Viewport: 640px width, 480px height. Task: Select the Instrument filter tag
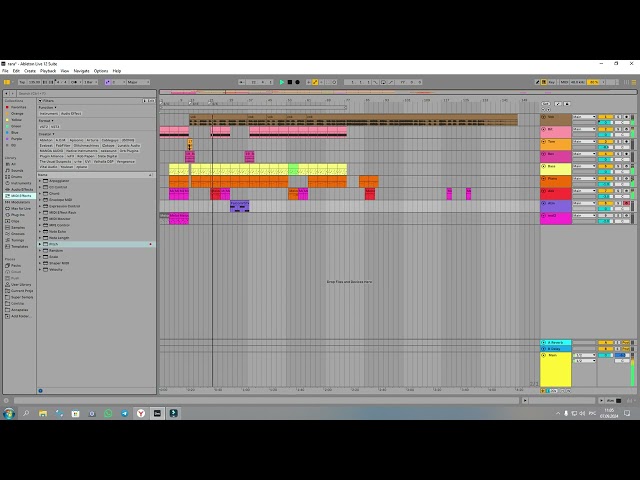[x=49, y=113]
